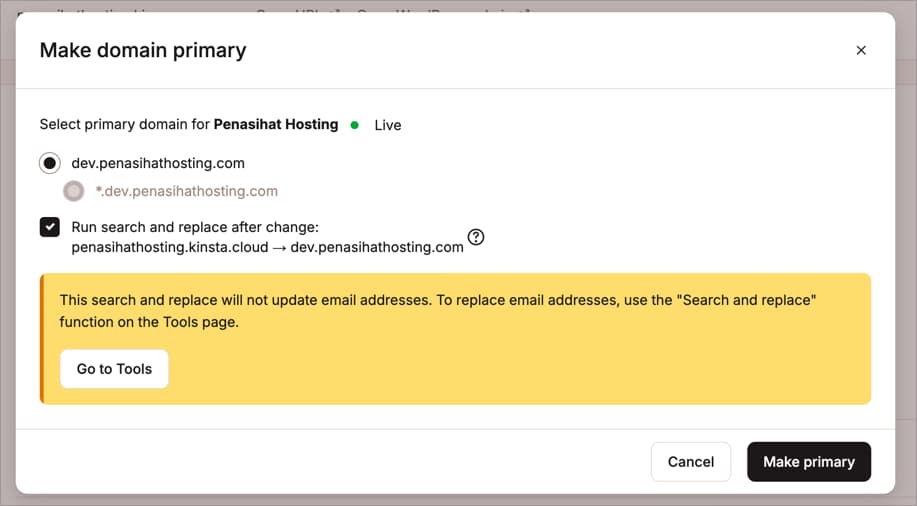Select the *.dev.penasihathosting.com wildcard radio button

coord(73,191)
